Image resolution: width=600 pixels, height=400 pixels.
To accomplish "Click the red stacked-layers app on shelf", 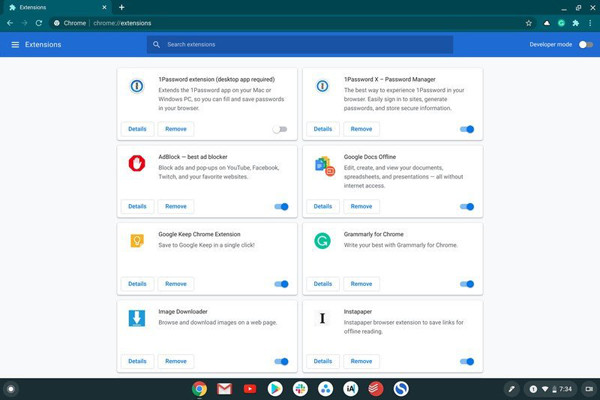I will (x=376, y=389).
